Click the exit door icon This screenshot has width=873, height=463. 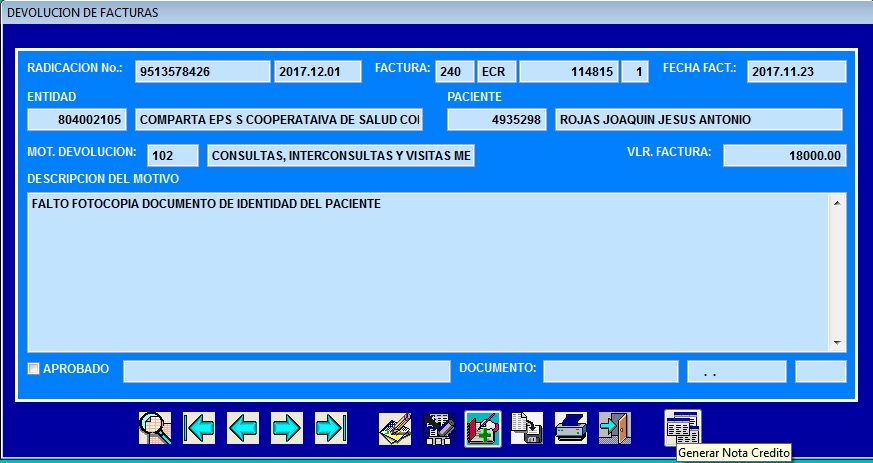615,428
